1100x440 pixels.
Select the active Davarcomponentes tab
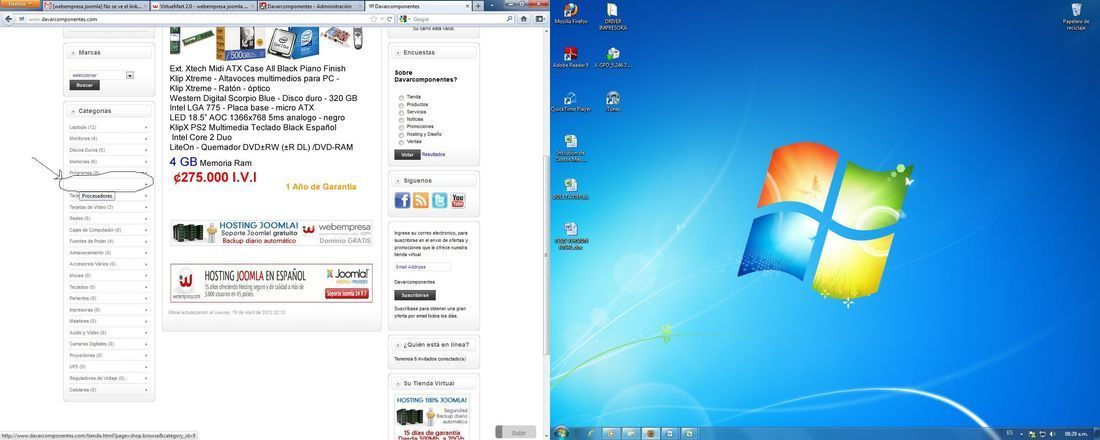(x=417, y=6)
